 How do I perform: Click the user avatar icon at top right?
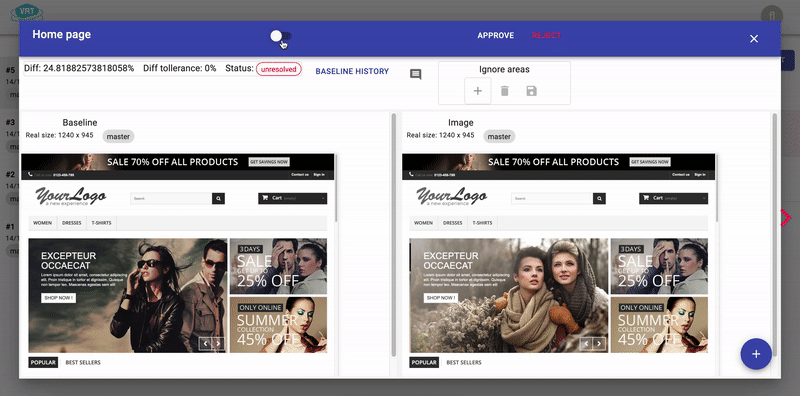coord(772,15)
